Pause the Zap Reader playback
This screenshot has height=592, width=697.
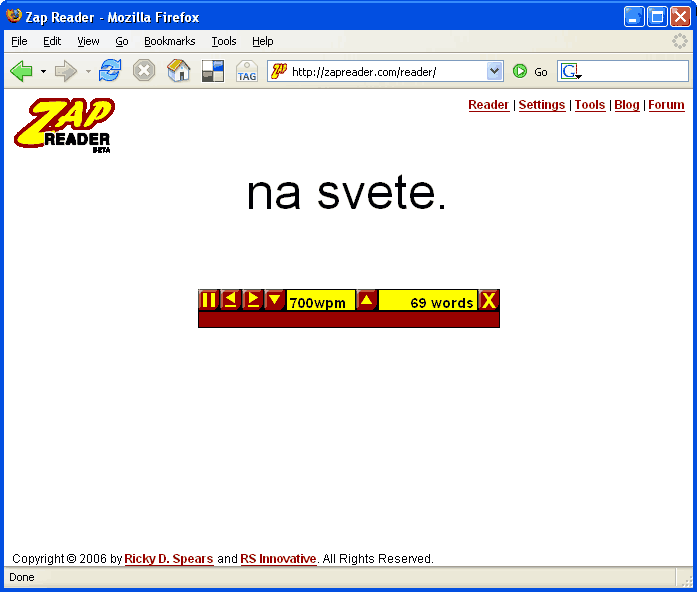tap(208, 300)
